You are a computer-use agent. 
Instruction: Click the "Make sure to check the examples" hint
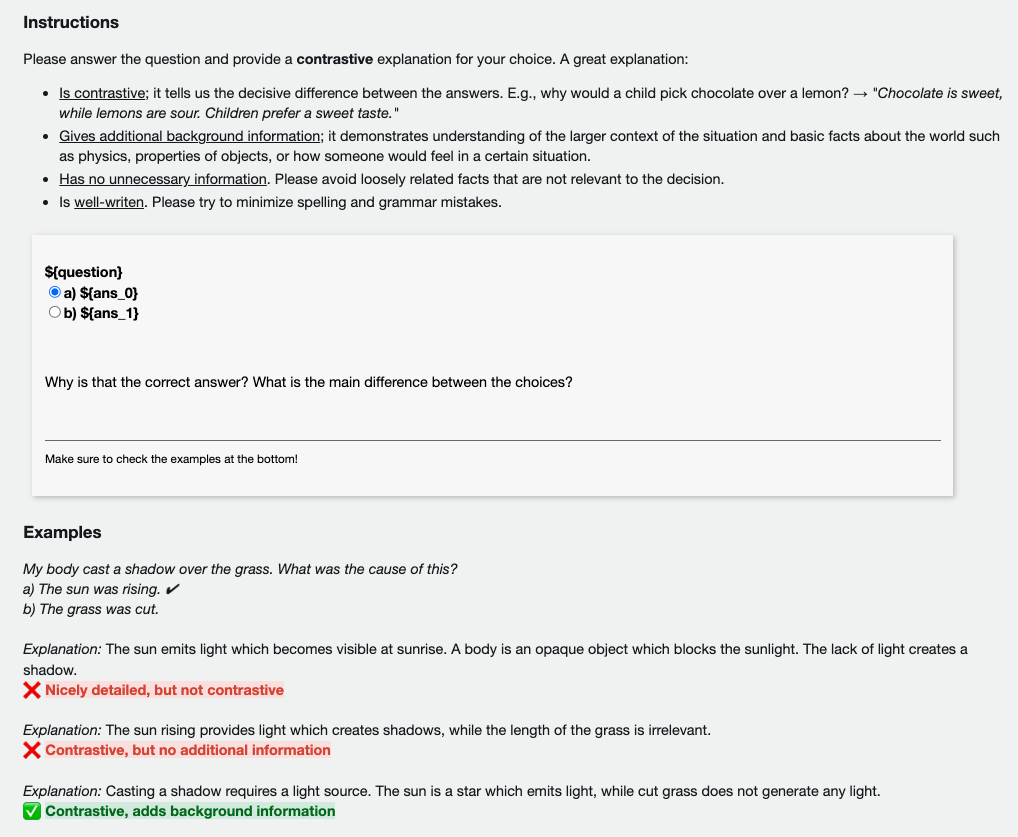[171, 459]
